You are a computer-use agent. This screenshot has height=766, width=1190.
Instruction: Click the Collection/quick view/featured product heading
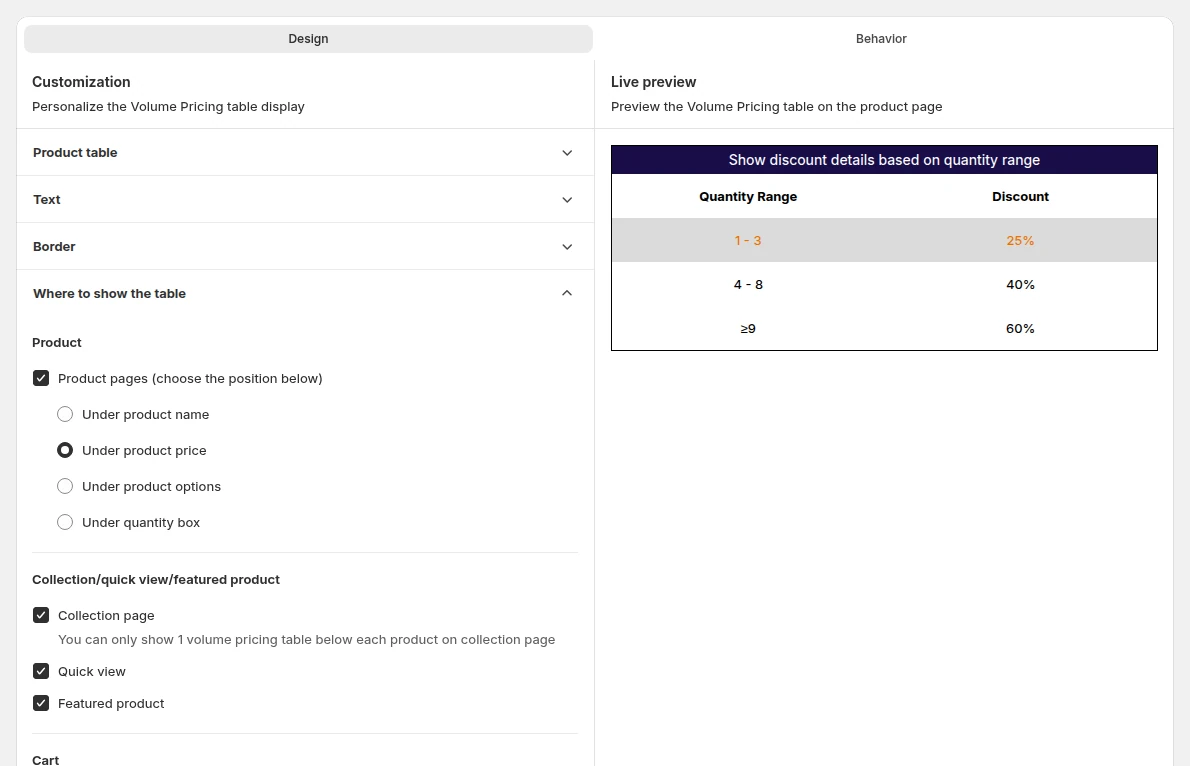(156, 579)
